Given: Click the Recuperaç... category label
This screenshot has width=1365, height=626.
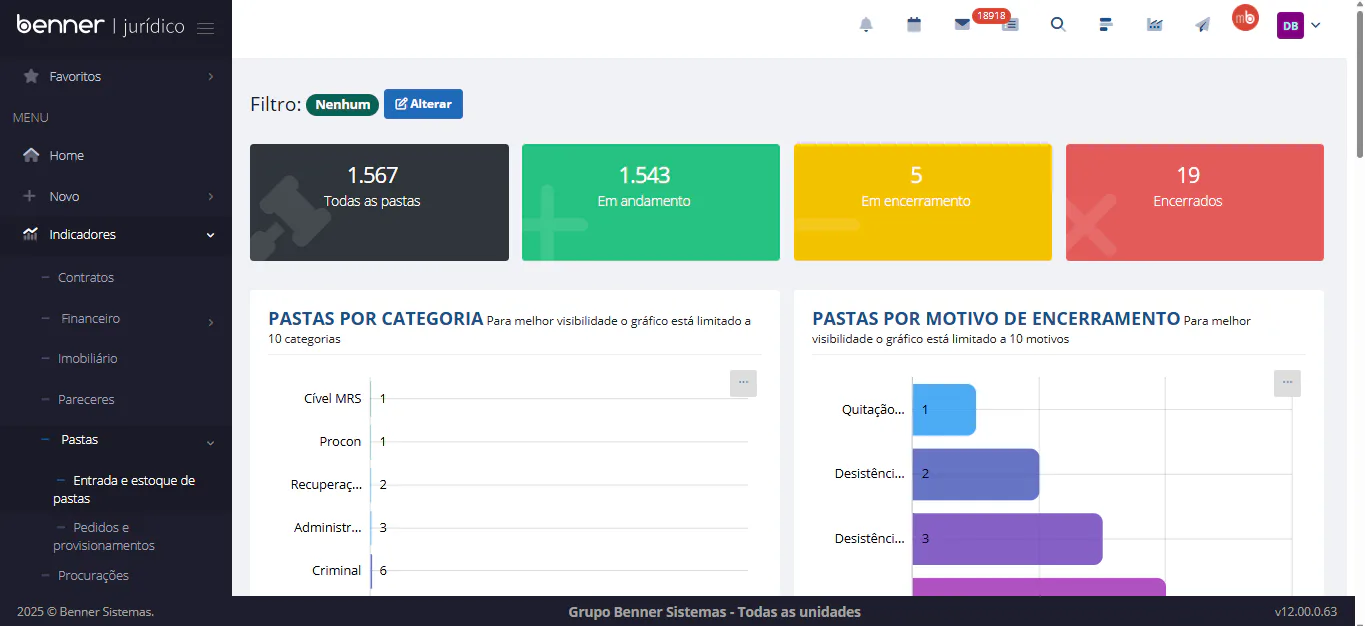Looking at the screenshot, I should [x=327, y=484].
